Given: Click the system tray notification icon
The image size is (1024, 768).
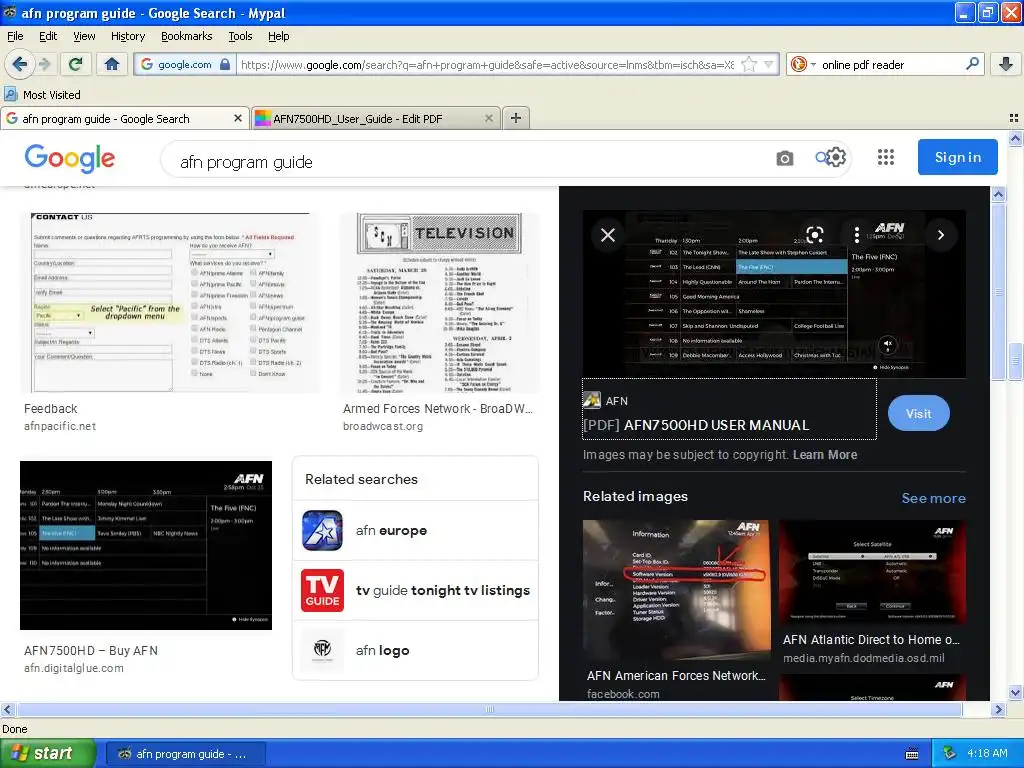Looking at the screenshot, I should click(x=950, y=754).
